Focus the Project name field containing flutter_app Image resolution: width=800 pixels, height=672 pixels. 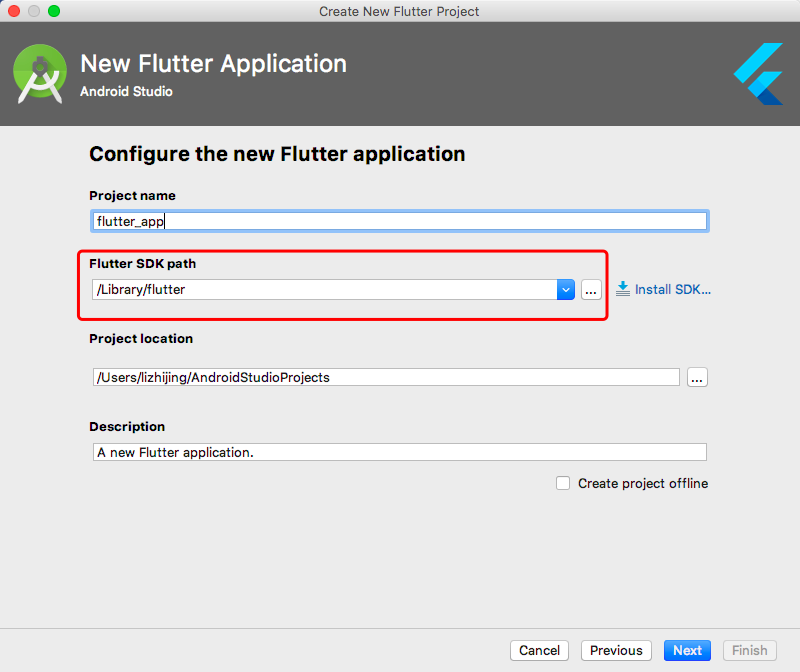click(399, 221)
